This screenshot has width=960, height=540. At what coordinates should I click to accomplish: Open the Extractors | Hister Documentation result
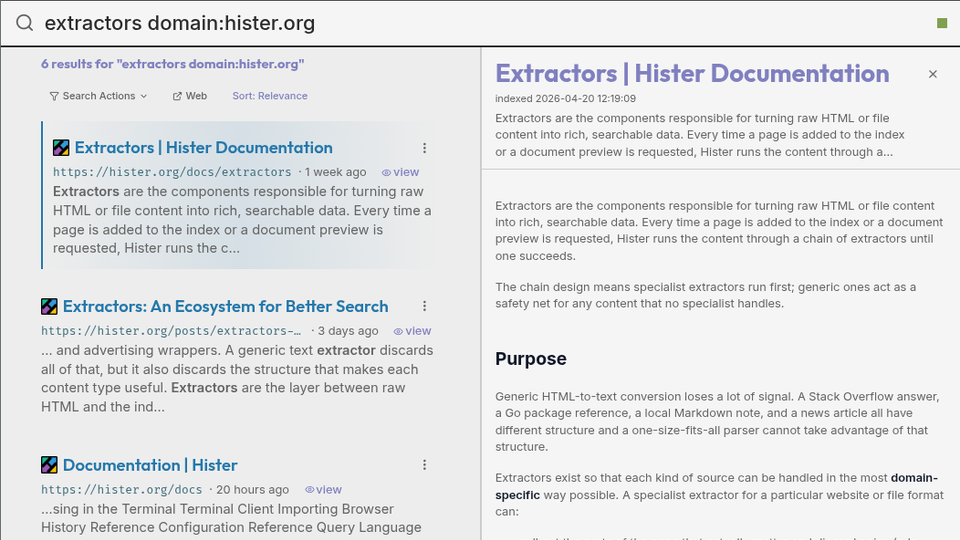tap(203, 148)
